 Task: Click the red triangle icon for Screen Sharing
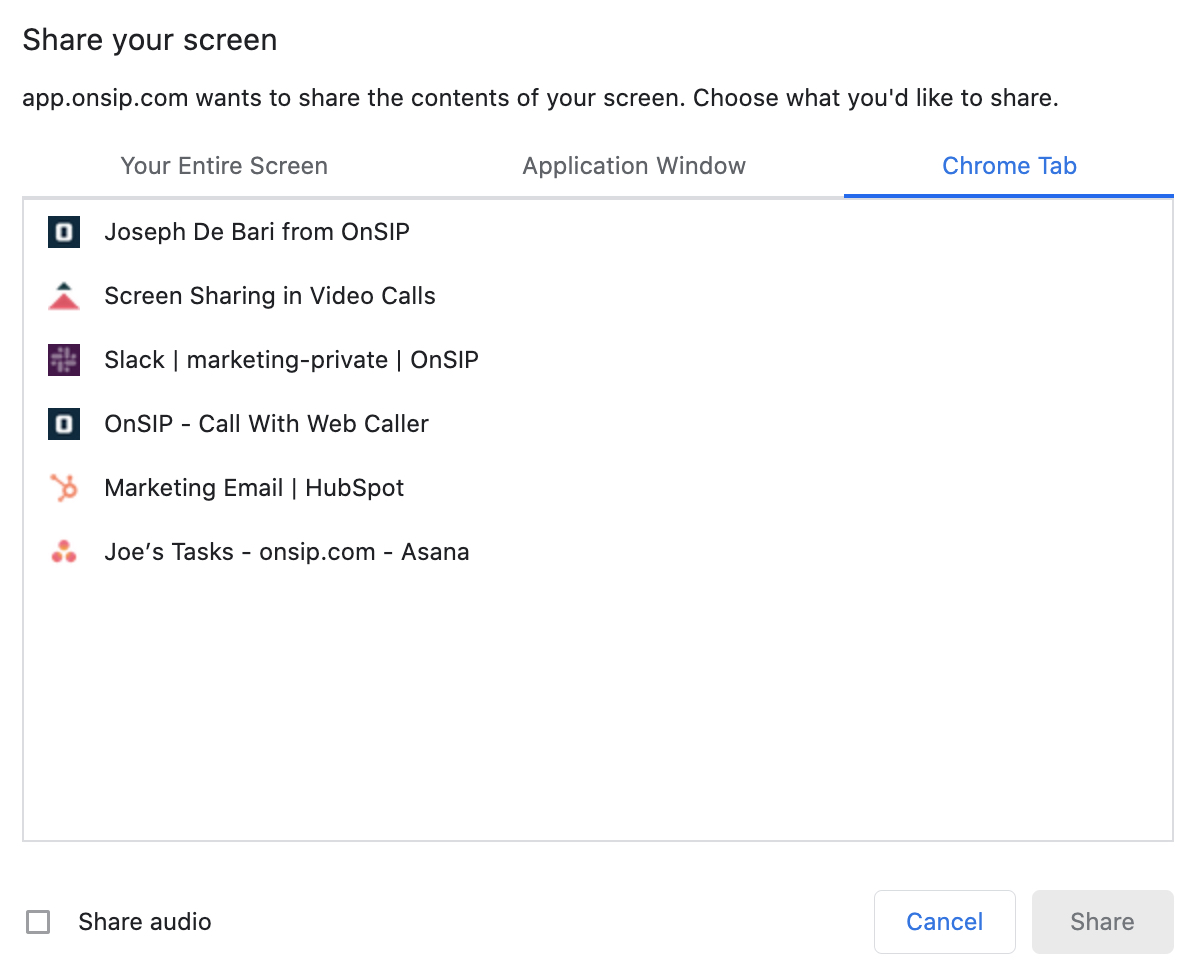tap(64, 296)
